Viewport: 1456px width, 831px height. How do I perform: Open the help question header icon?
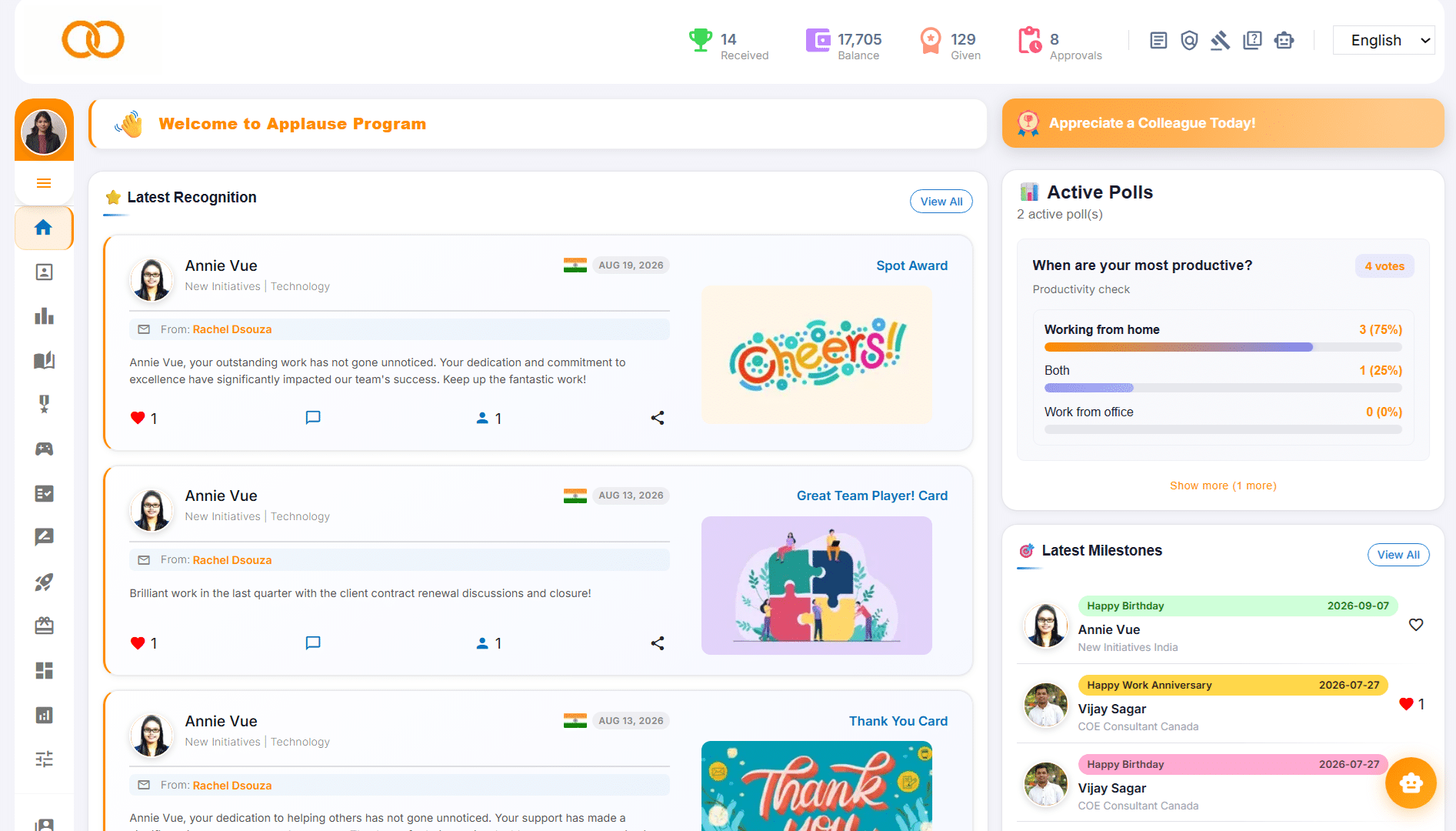1252,40
